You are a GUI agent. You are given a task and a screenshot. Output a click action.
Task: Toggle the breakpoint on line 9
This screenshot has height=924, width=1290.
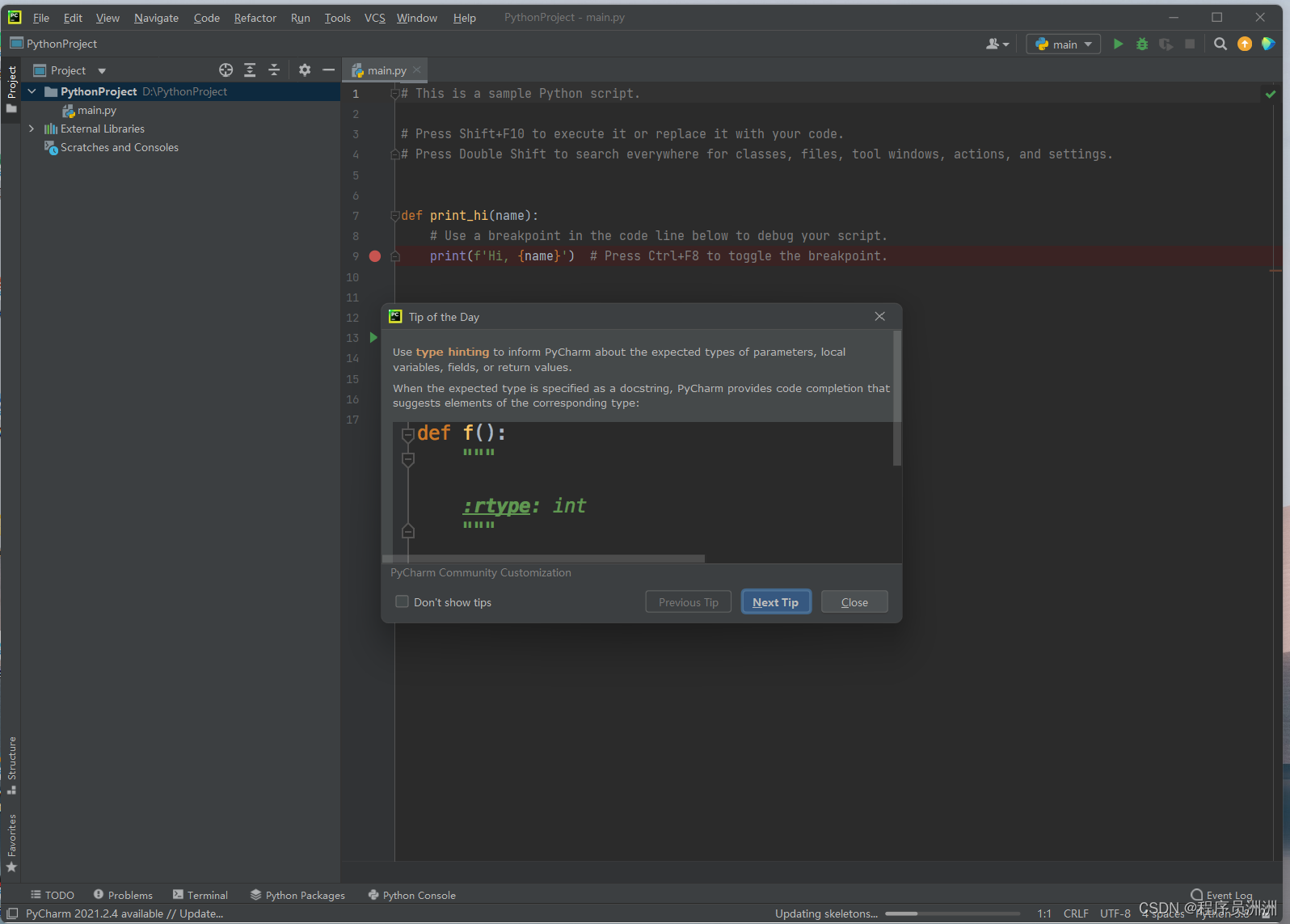[375, 256]
